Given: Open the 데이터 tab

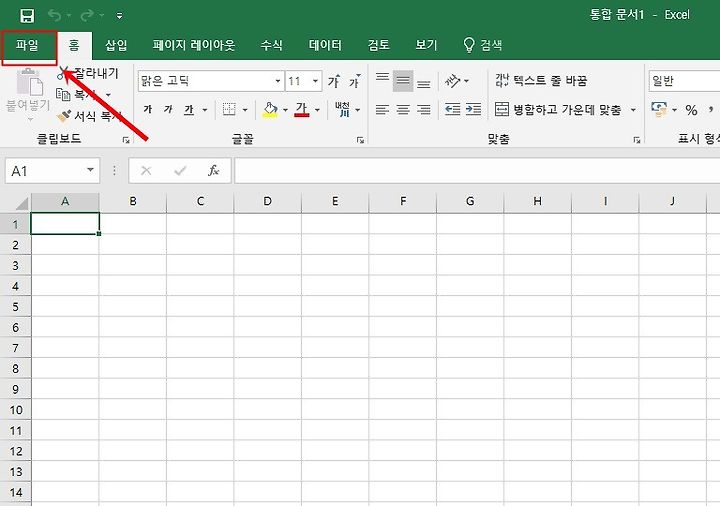Looking at the screenshot, I should click(x=325, y=45).
